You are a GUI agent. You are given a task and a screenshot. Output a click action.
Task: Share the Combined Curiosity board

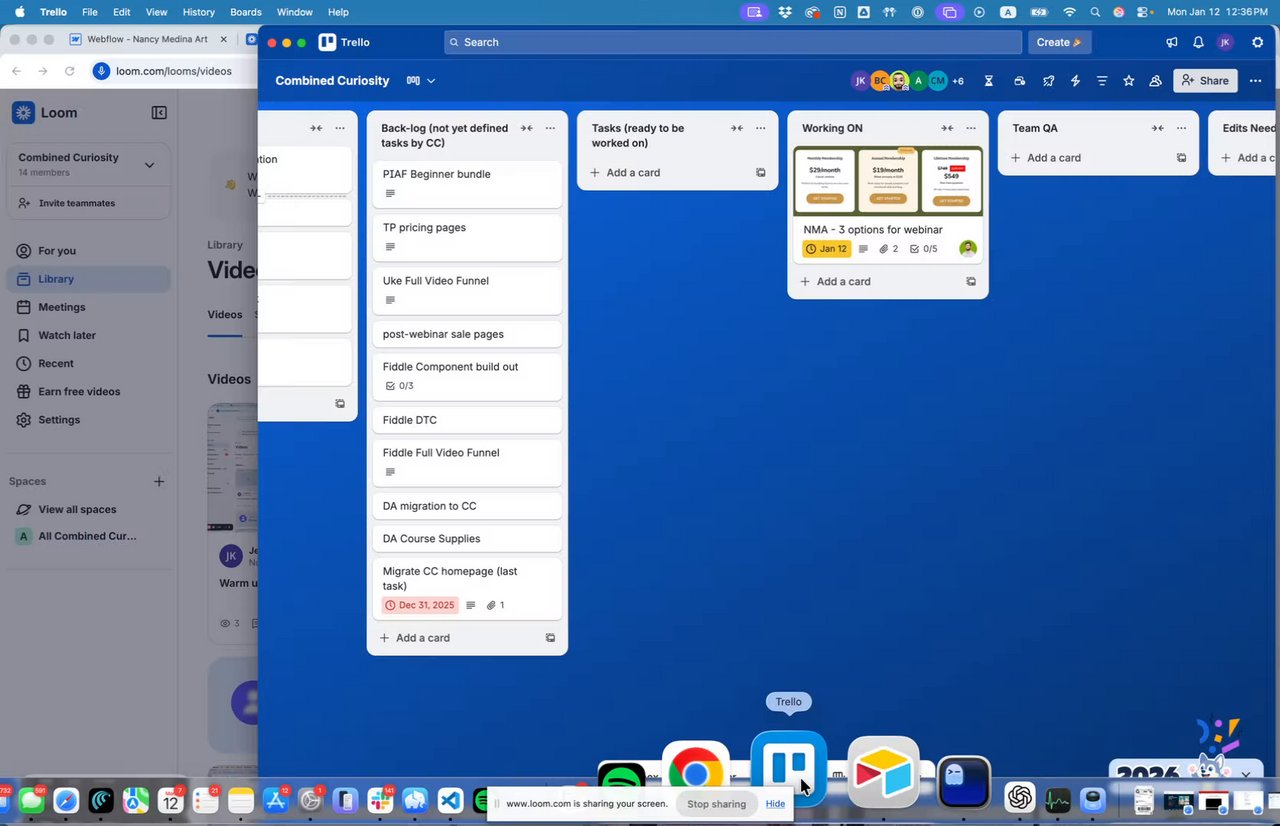[x=1205, y=81]
